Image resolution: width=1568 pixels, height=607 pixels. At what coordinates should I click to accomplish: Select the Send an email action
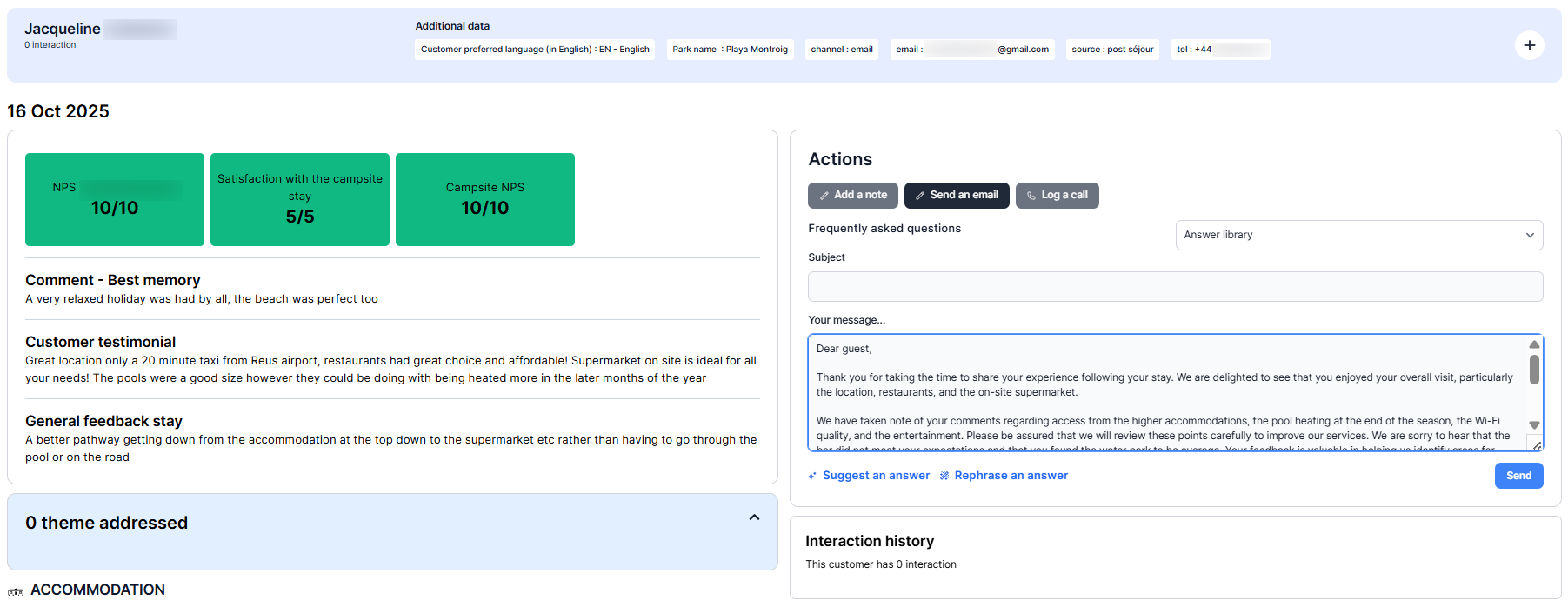(957, 196)
